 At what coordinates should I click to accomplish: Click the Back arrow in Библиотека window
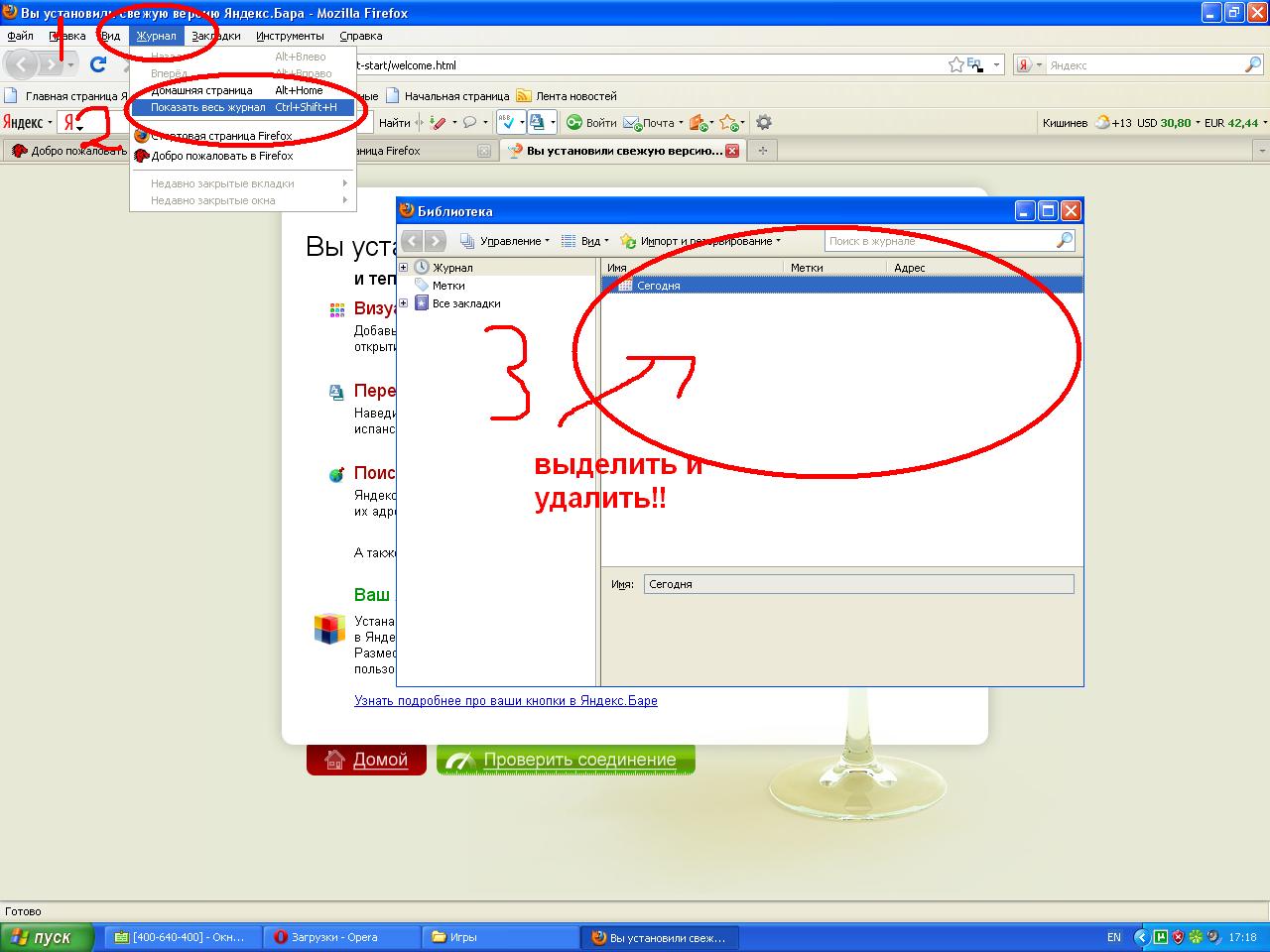click(412, 241)
